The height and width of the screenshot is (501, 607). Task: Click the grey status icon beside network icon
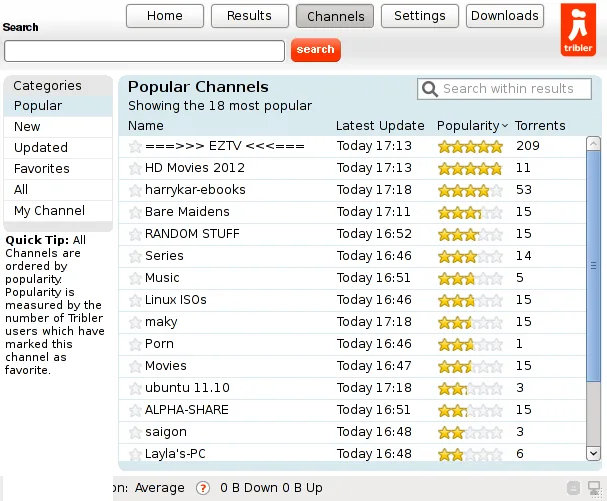click(x=573, y=488)
